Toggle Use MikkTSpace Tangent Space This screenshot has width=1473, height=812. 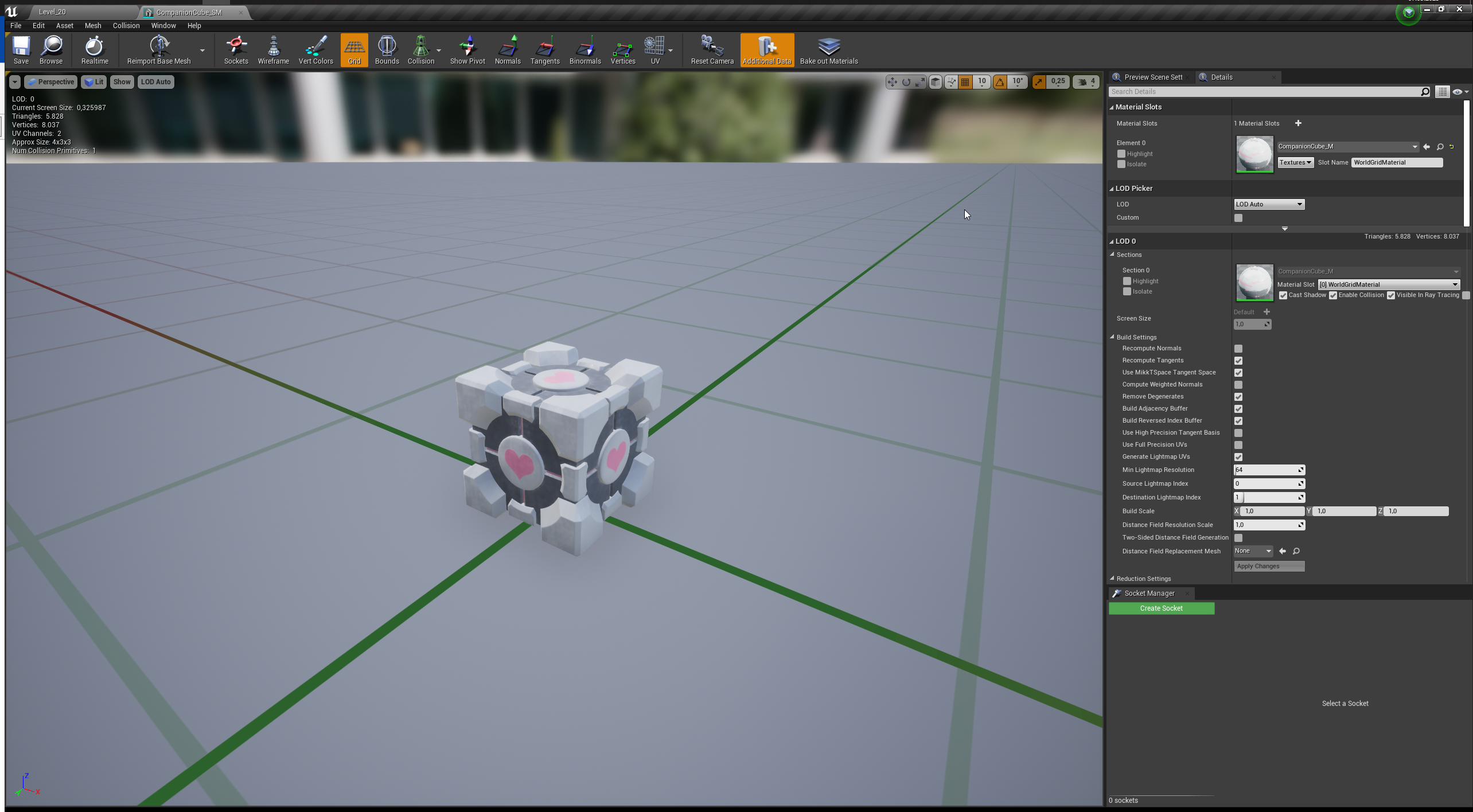tap(1238, 373)
